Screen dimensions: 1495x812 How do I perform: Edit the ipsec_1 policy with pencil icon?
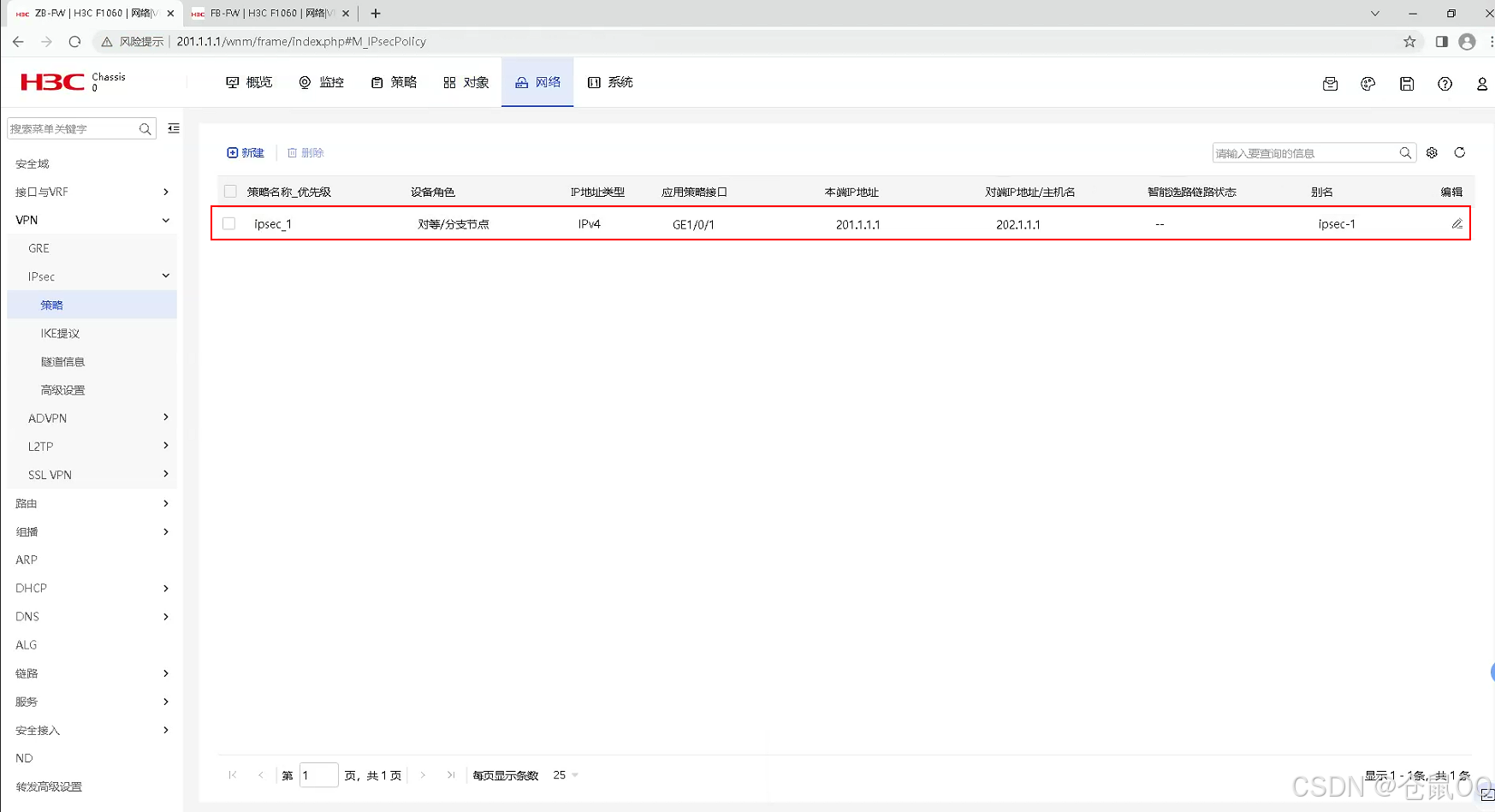(x=1457, y=223)
